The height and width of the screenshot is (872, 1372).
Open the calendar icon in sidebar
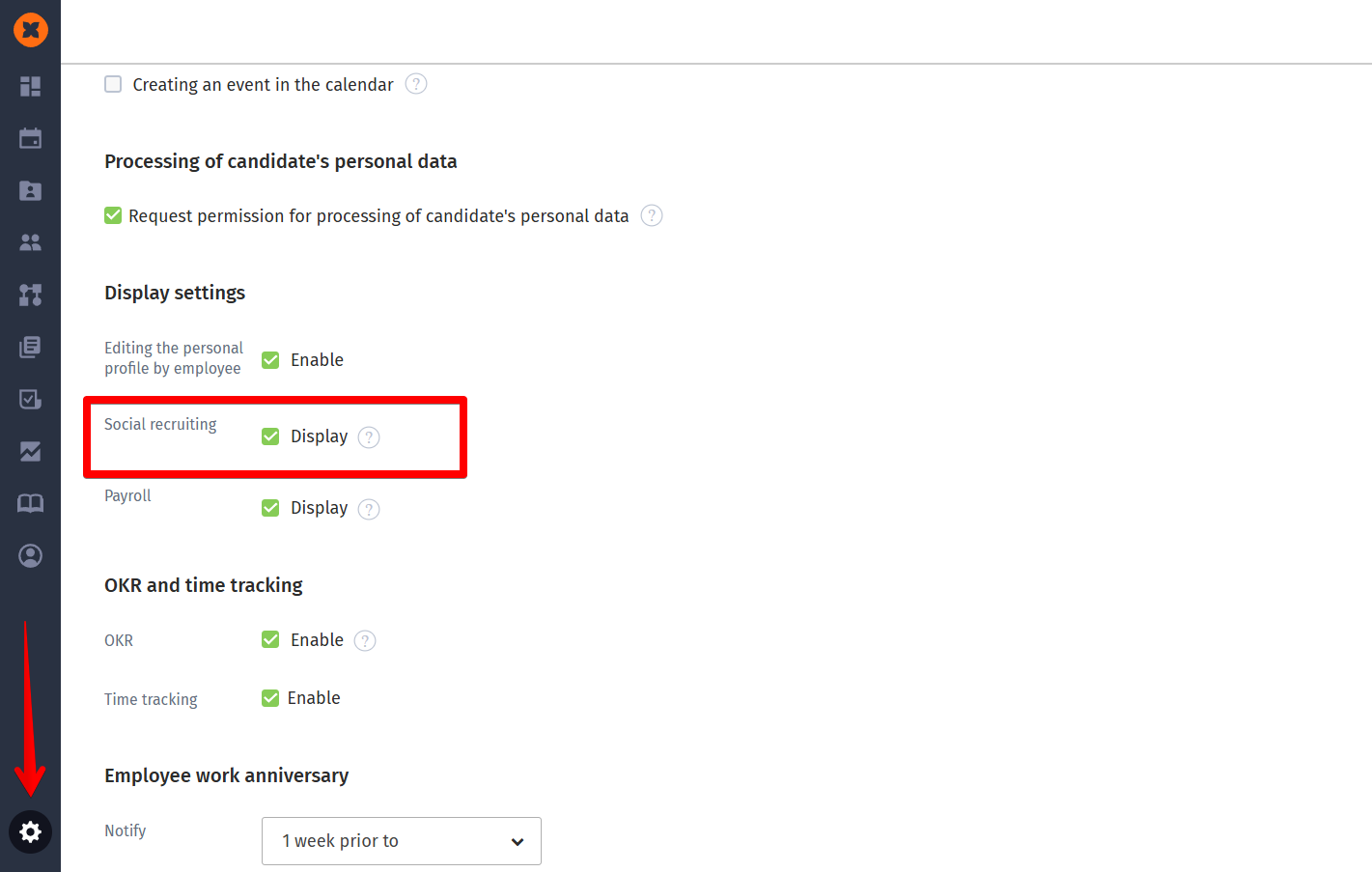click(30, 138)
